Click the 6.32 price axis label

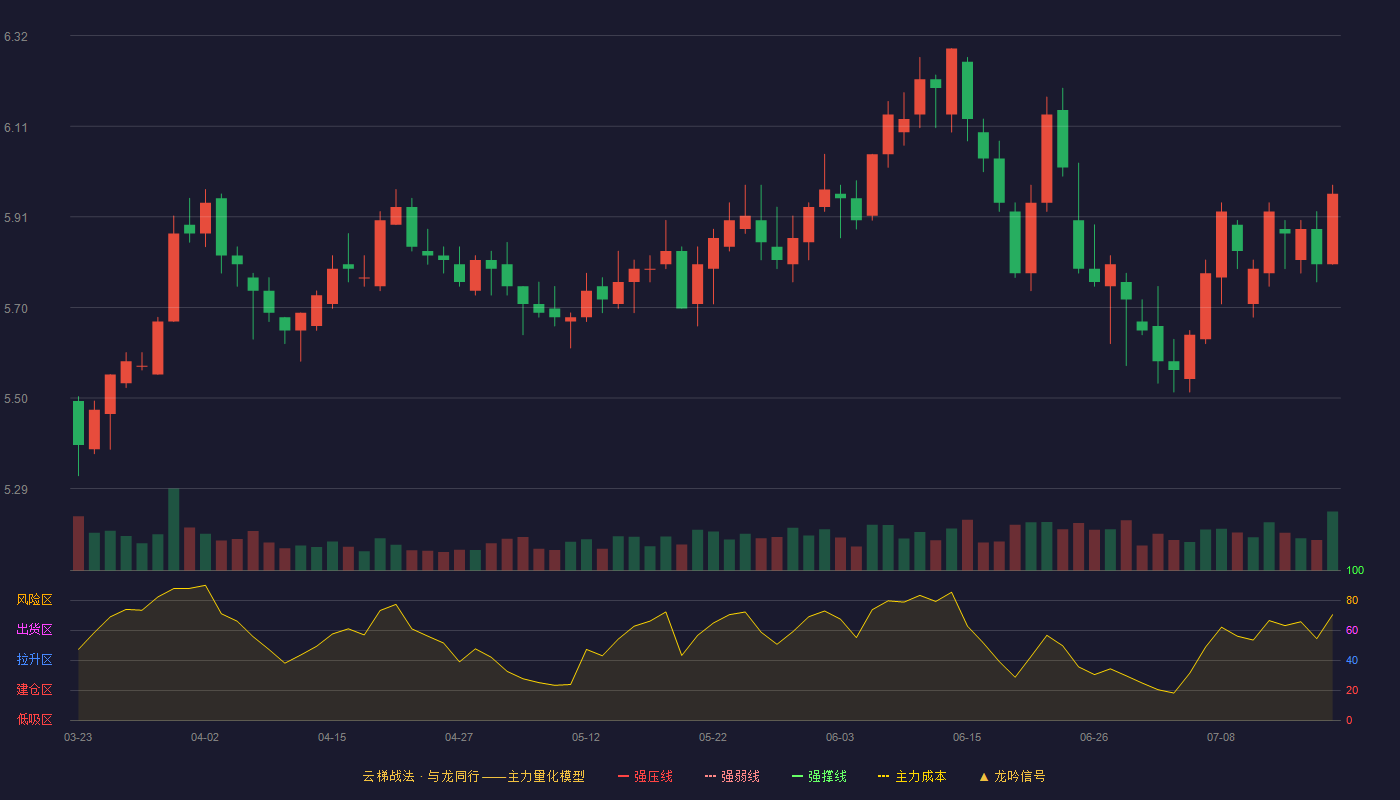16,37
